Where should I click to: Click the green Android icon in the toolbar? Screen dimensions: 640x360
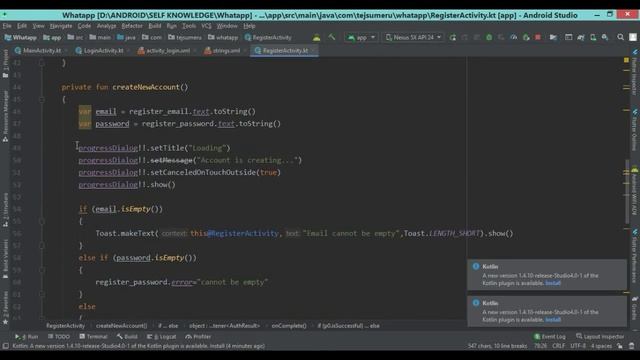point(316,38)
